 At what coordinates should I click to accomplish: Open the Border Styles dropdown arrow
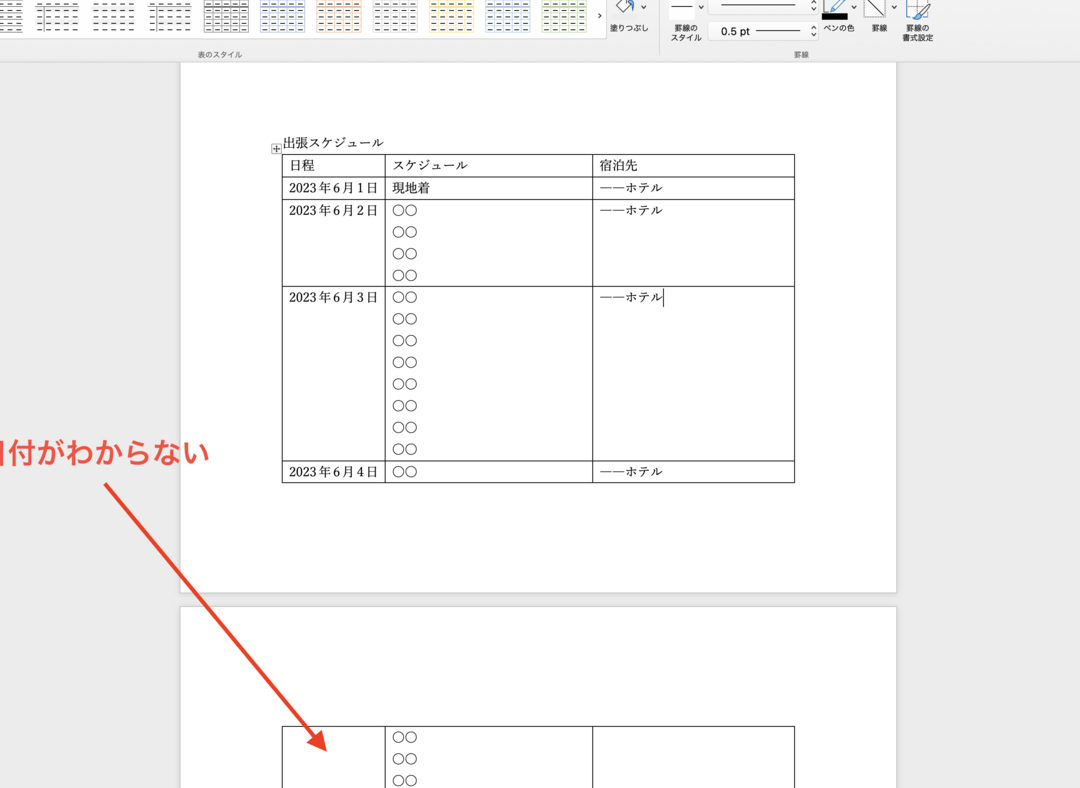coord(701,8)
